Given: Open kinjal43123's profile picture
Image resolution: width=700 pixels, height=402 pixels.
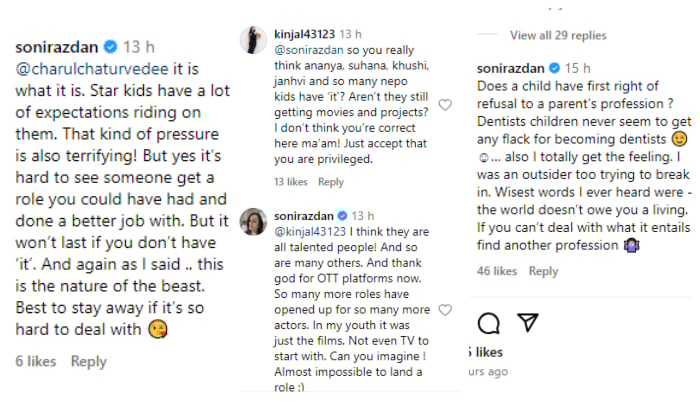Looking at the screenshot, I should click(253, 38).
